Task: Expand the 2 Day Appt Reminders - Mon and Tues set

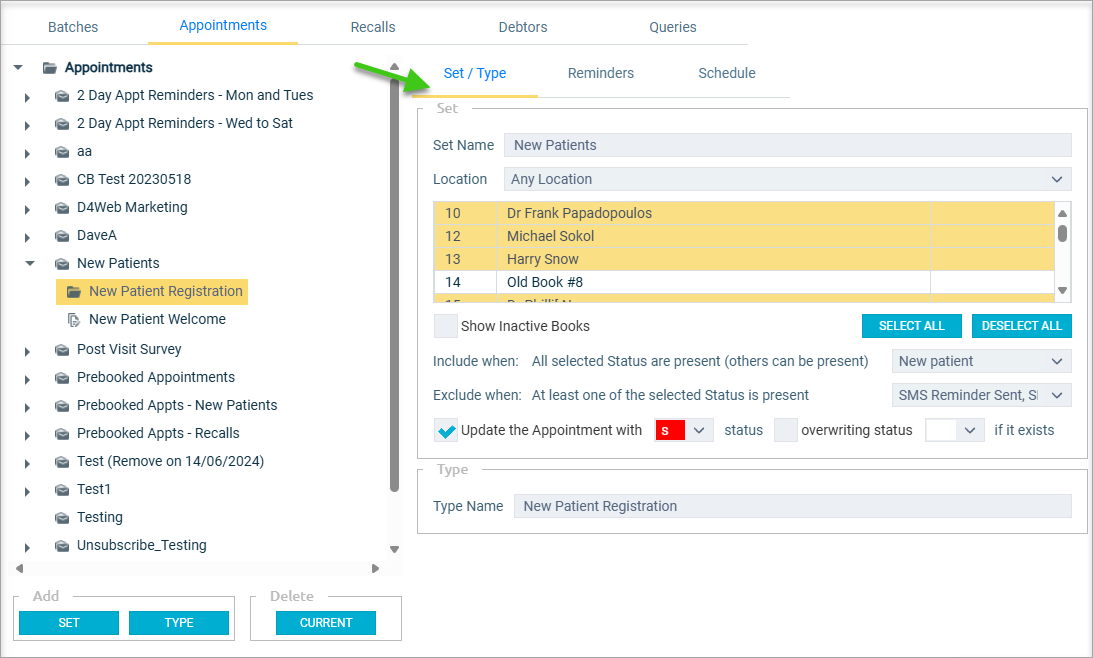Action: click(27, 98)
